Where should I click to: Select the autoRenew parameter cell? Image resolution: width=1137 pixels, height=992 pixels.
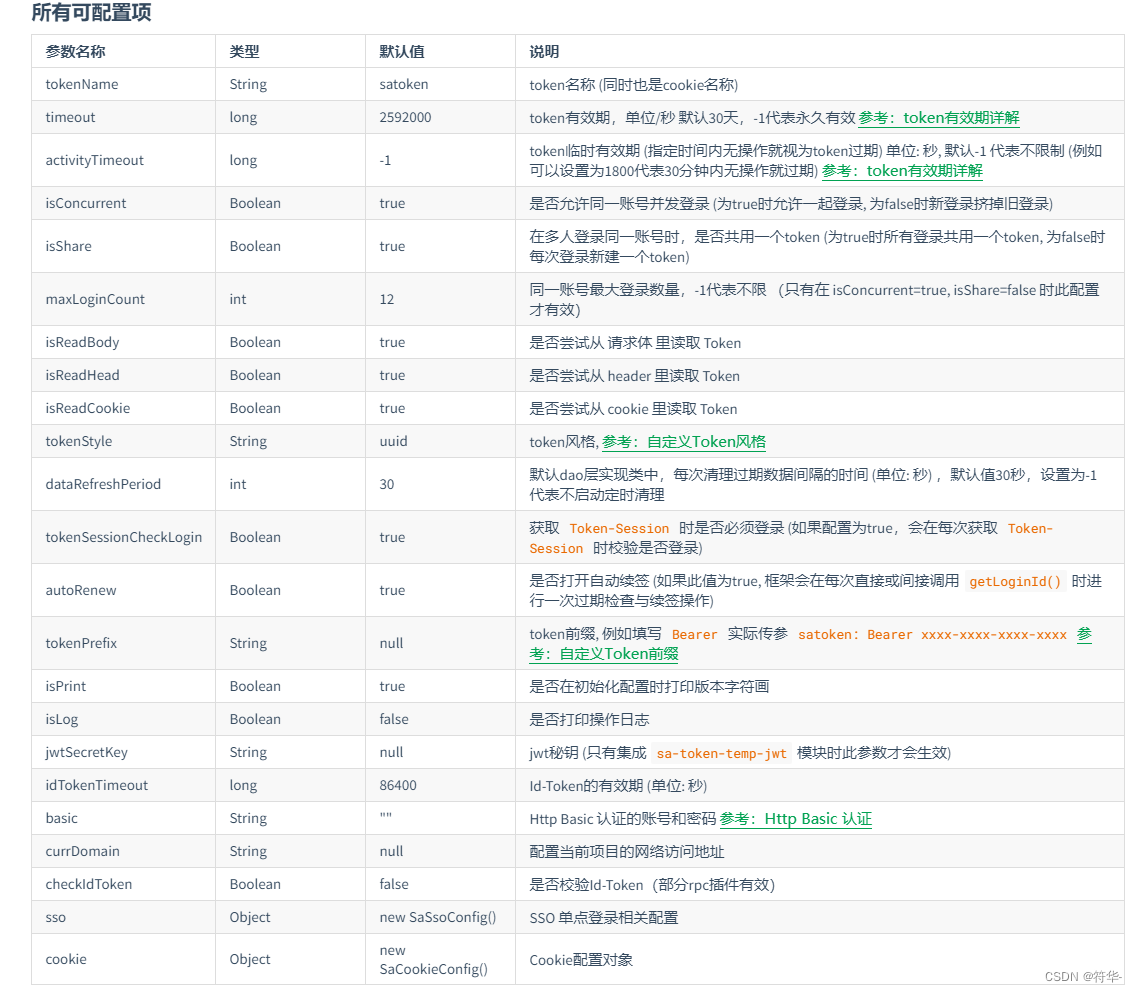coord(123,590)
